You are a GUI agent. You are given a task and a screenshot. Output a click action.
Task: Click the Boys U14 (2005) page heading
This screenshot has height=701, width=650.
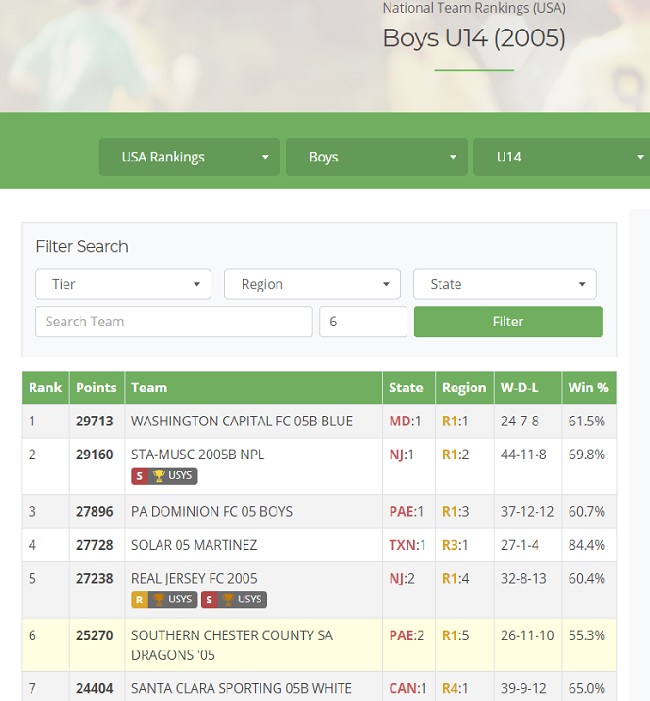(474, 38)
